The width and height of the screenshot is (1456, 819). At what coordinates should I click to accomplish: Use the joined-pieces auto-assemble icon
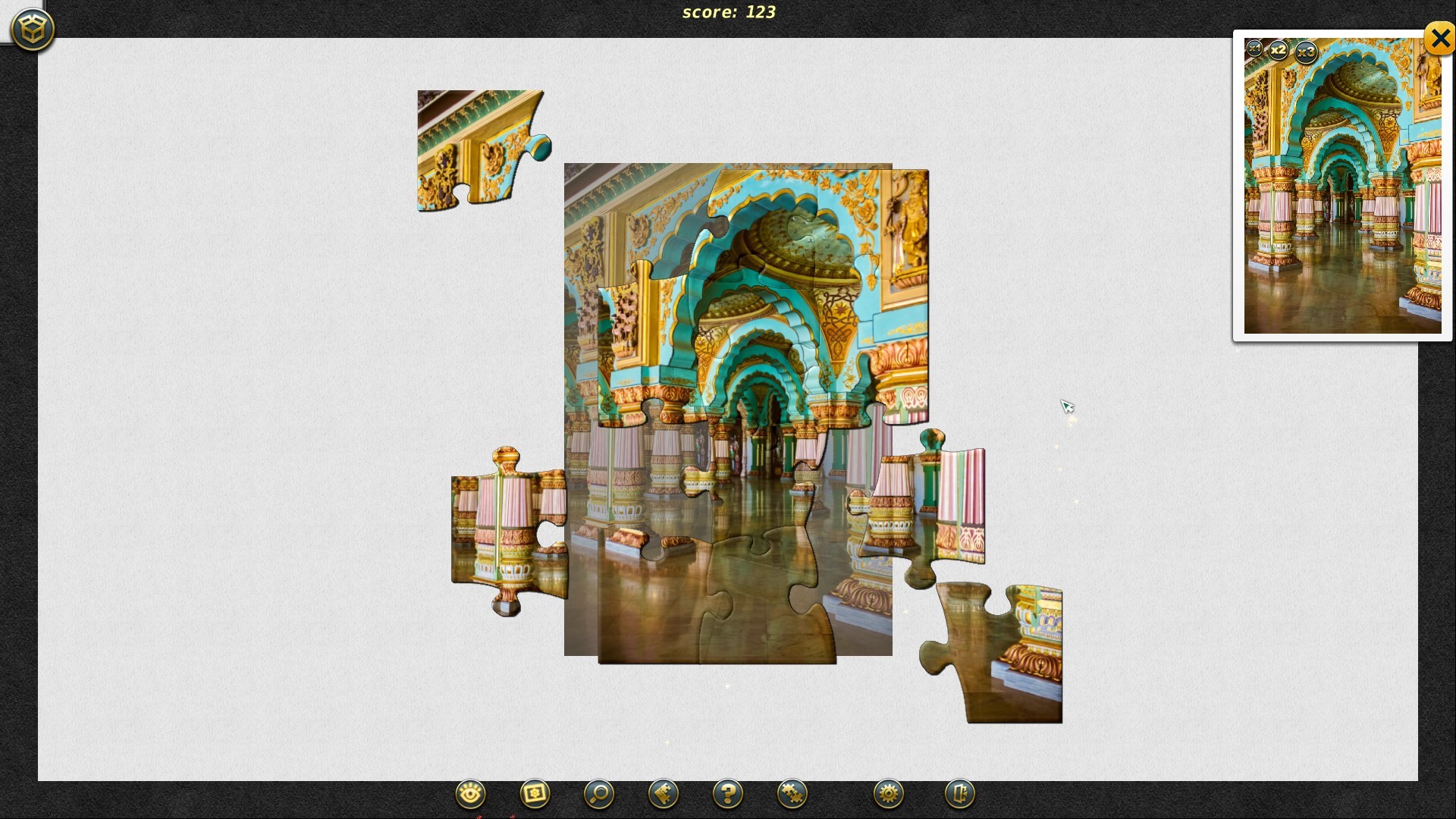[790, 794]
